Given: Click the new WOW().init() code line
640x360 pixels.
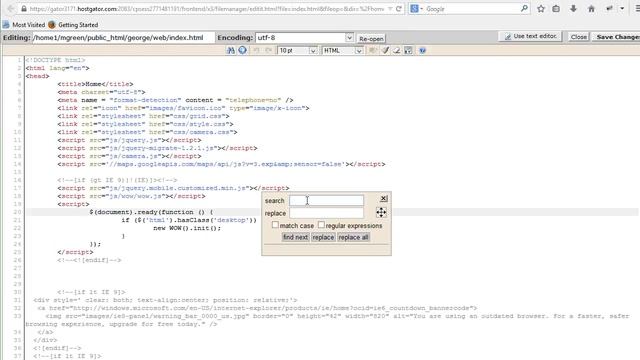Looking at the screenshot, I should pos(187,228).
